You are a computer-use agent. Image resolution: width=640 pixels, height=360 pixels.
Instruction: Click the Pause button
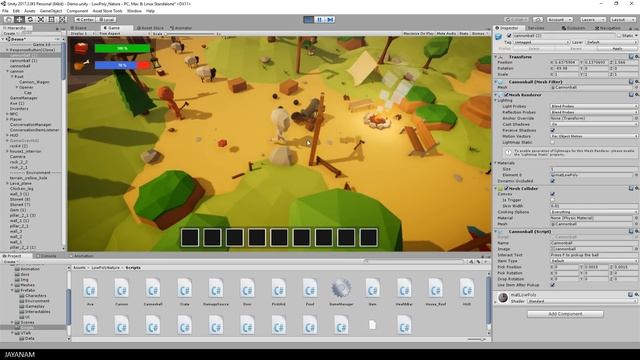(320, 19)
